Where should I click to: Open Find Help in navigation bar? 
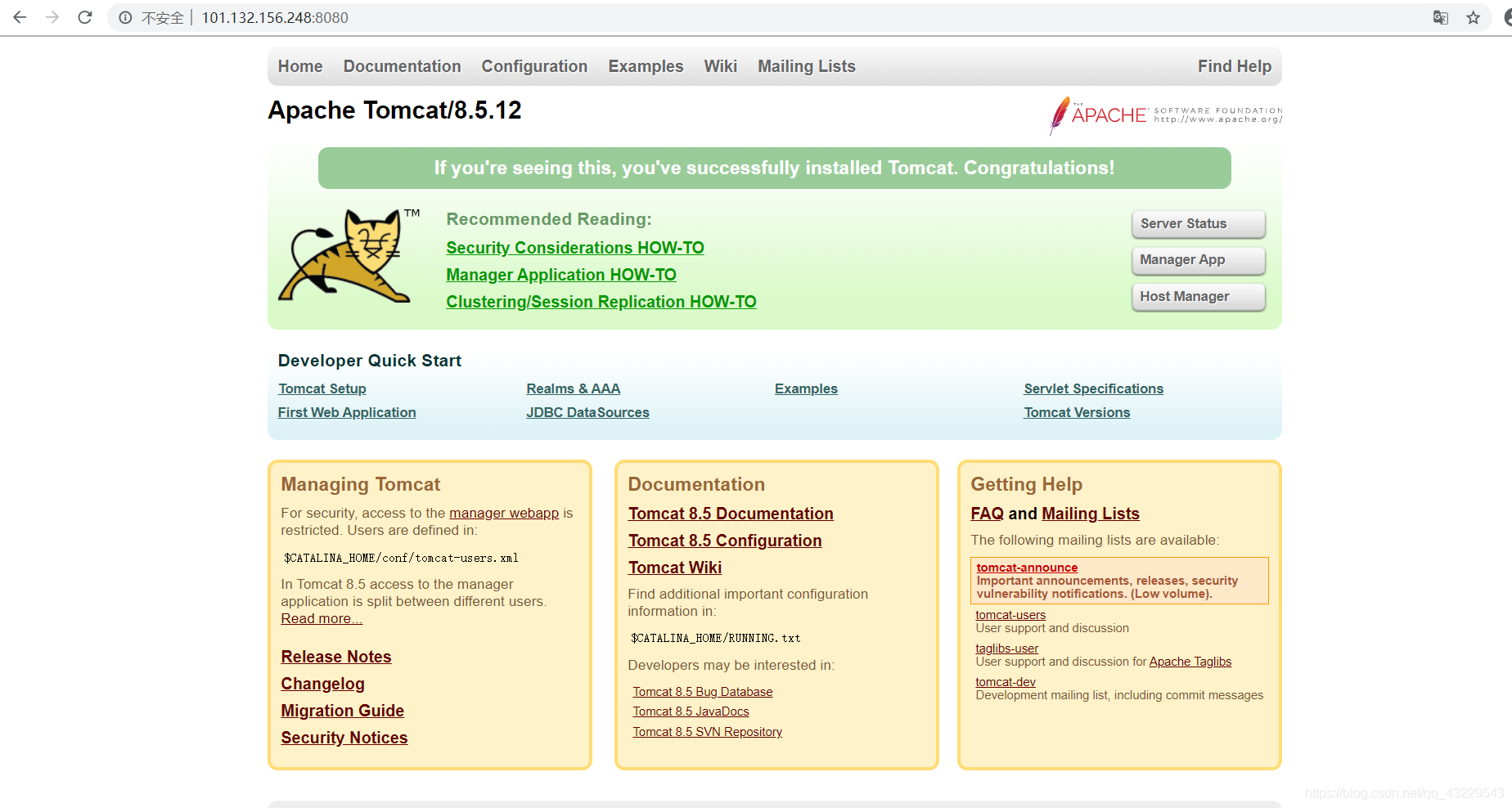coord(1235,66)
